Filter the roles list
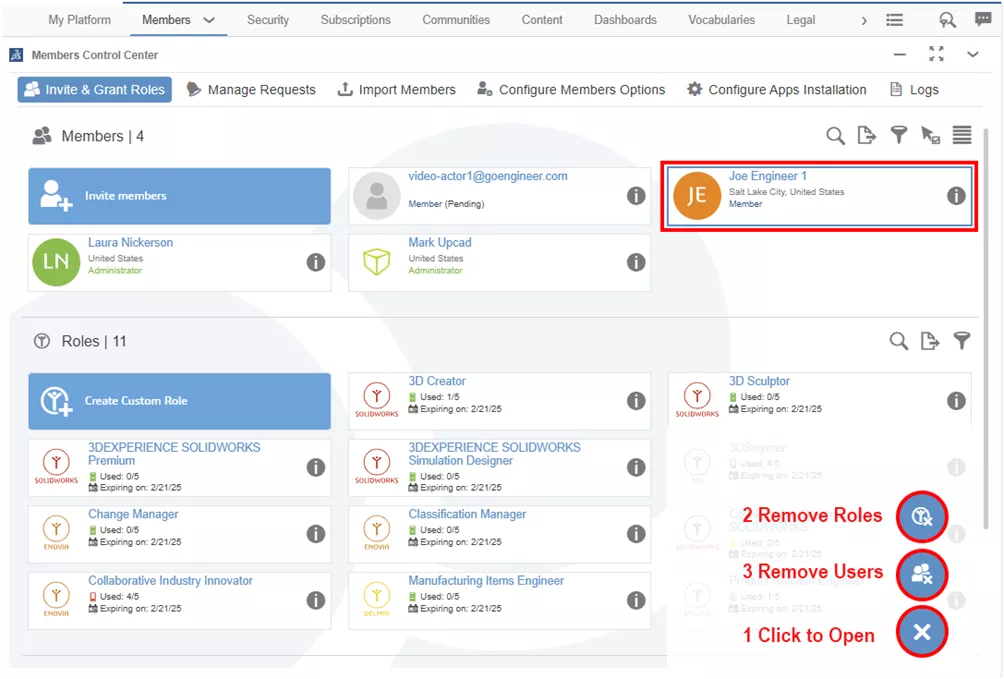 (961, 341)
